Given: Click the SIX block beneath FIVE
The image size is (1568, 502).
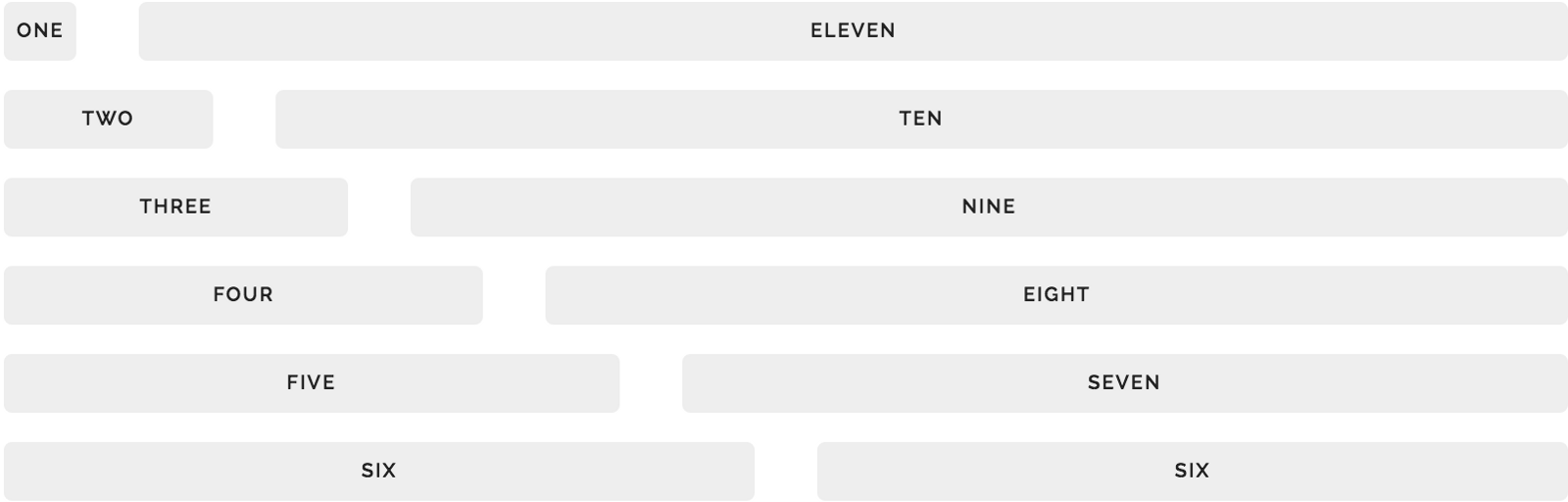Looking at the screenshot, I should (379, 472).
